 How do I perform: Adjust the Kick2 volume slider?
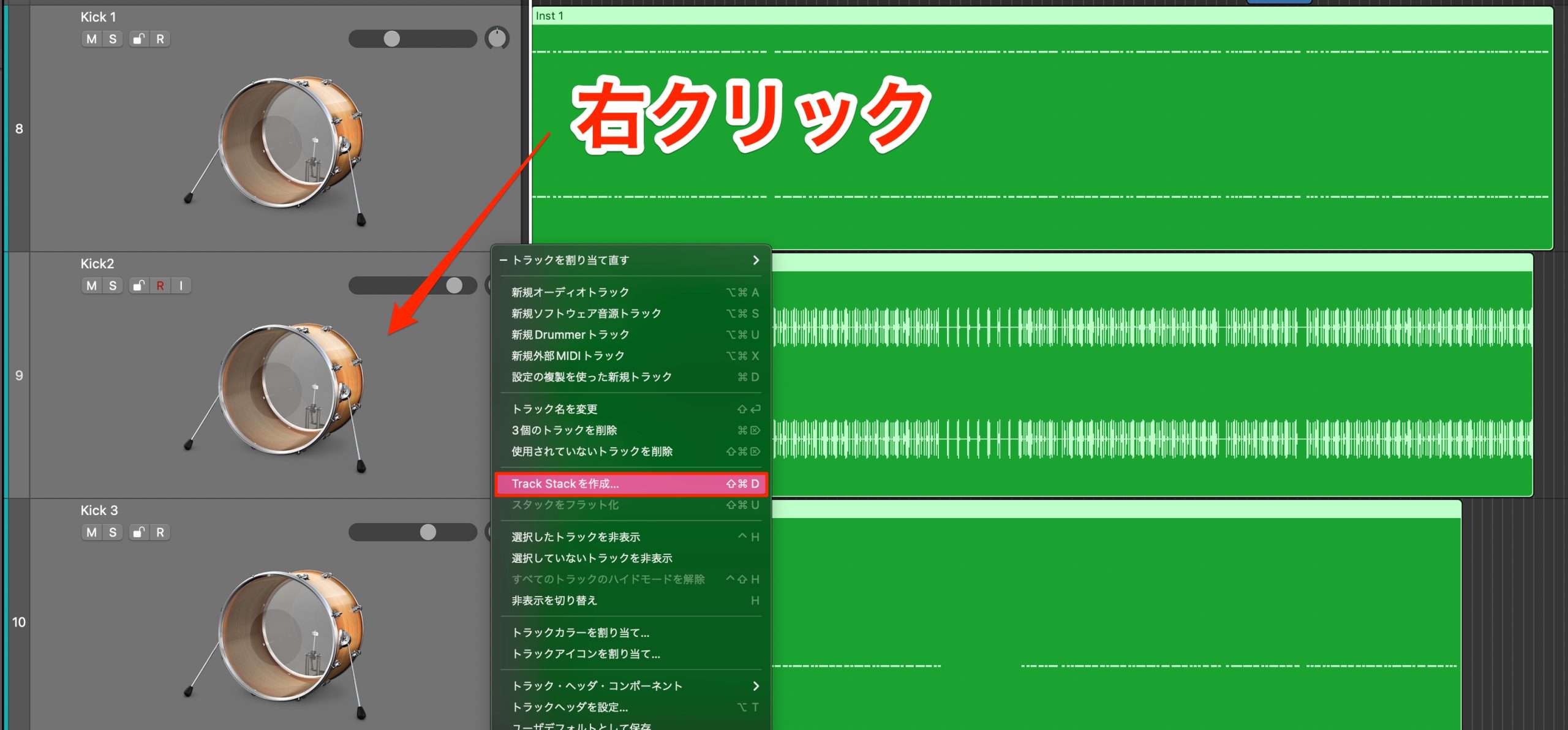tap(412, 285)
